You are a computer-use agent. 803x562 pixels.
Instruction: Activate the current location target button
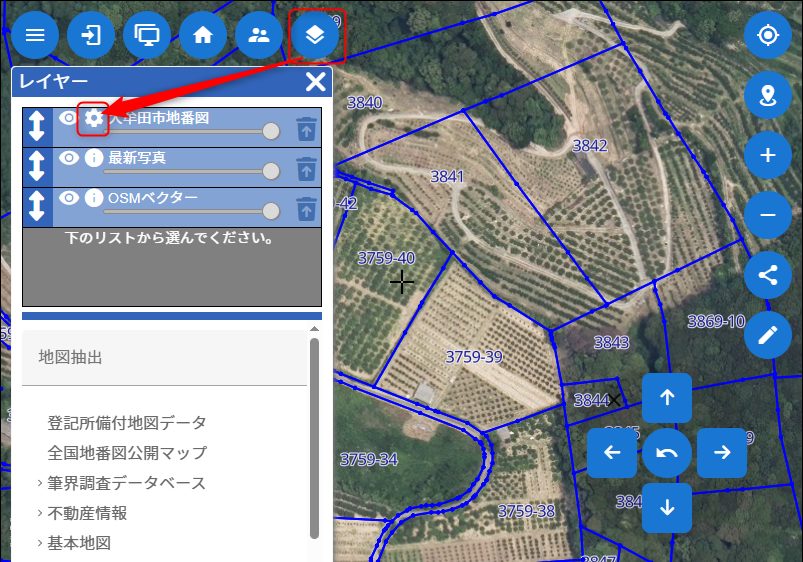pos(768,35)
